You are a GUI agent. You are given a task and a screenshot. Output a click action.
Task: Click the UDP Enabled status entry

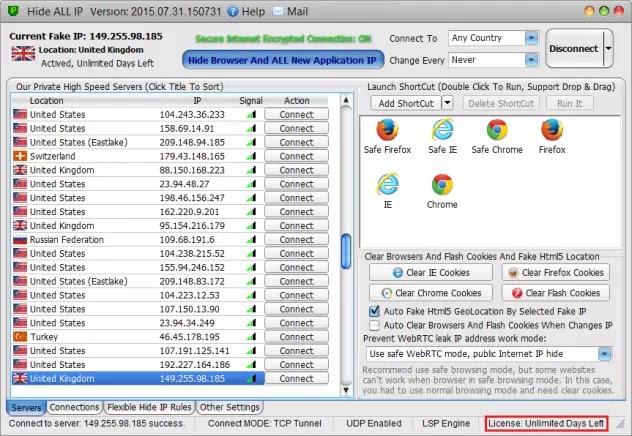tap(374, 424)
